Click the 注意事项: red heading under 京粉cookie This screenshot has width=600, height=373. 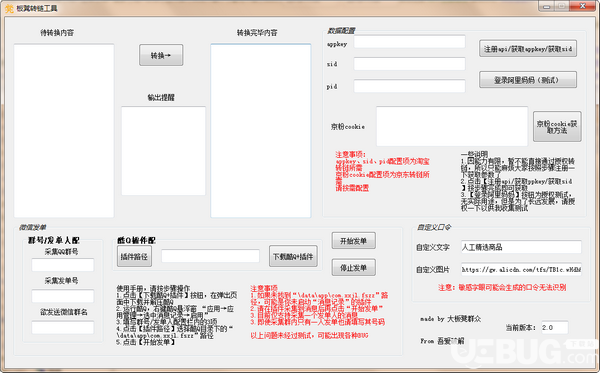tap(351, 154)
